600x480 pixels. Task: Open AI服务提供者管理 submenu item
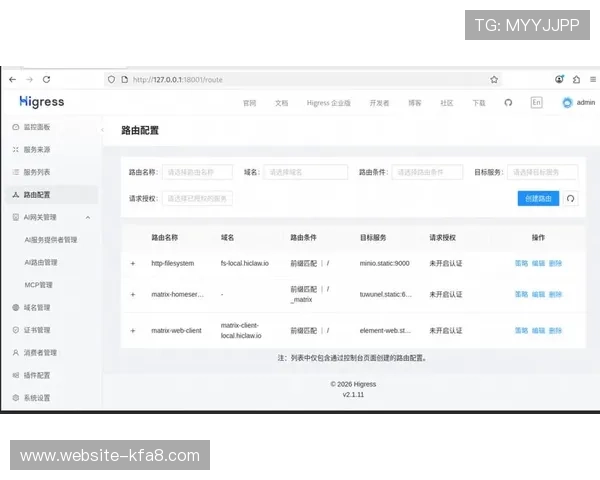click(x=51, y=240)
